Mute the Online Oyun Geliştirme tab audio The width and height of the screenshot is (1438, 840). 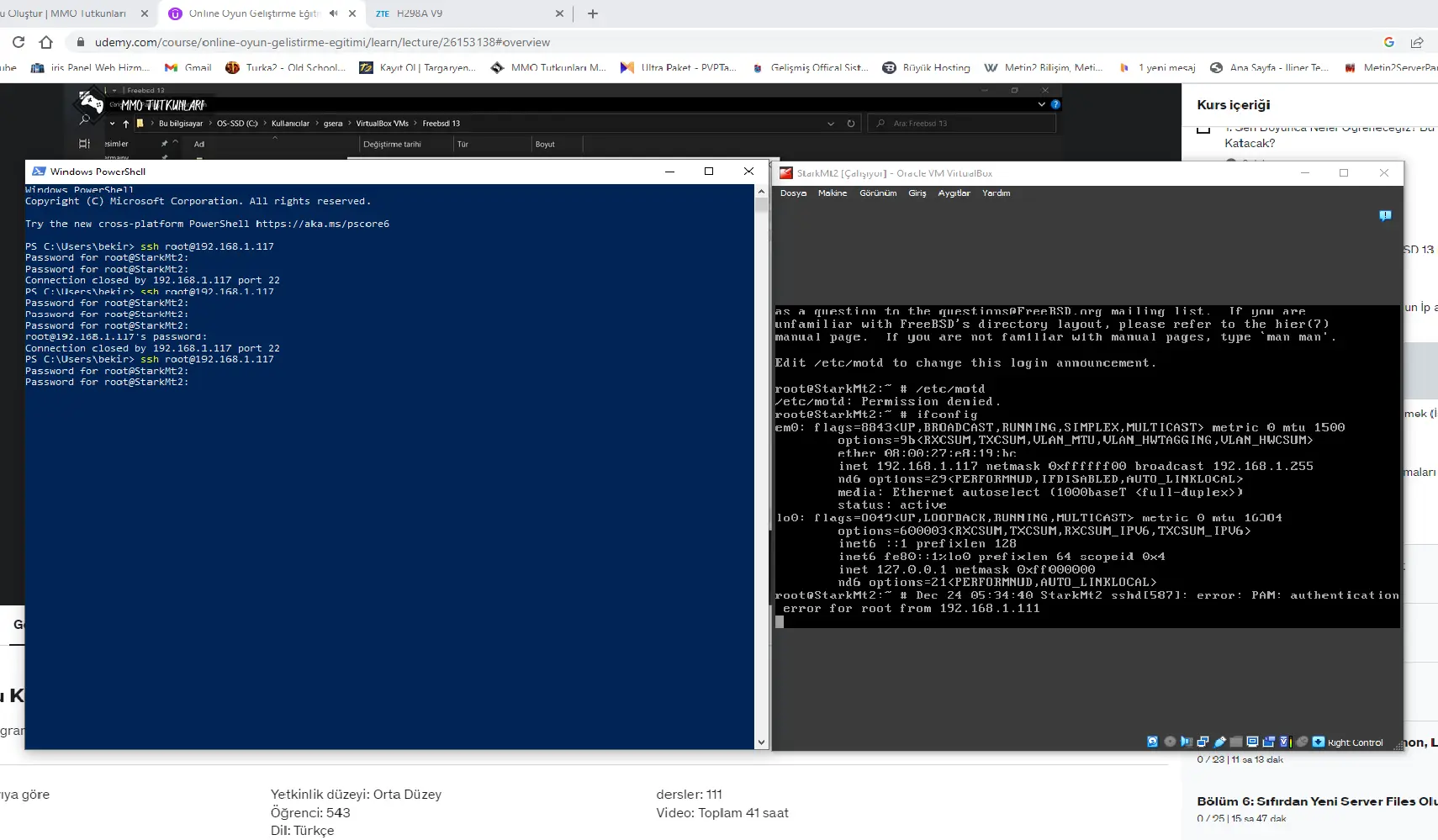[334, 13]
